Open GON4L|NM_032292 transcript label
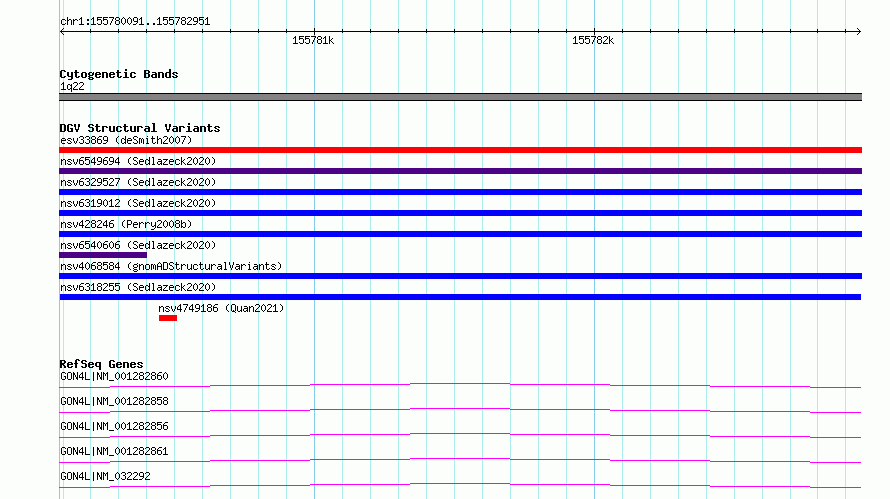This screenshot has width=890, height=499. pos(105,476)
